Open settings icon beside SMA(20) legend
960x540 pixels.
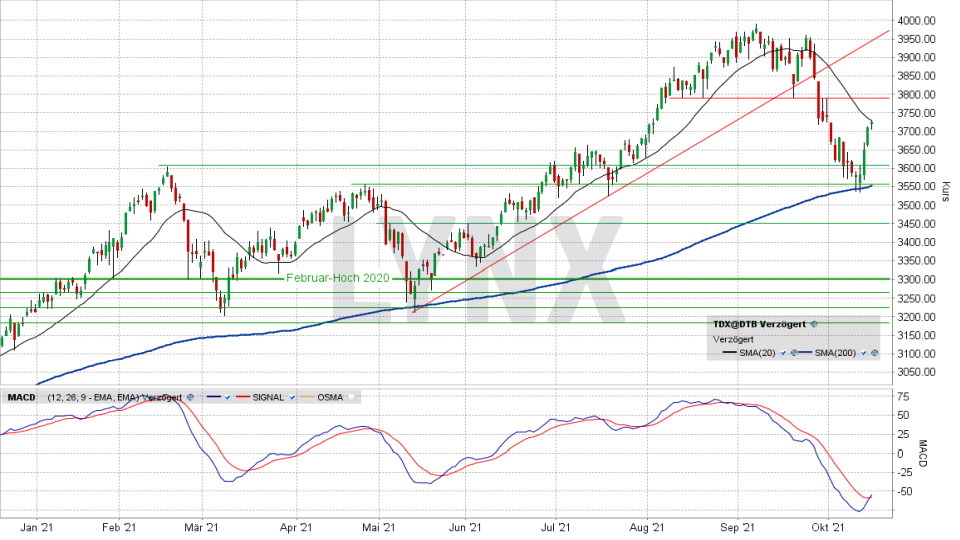[x=794, y=353]
